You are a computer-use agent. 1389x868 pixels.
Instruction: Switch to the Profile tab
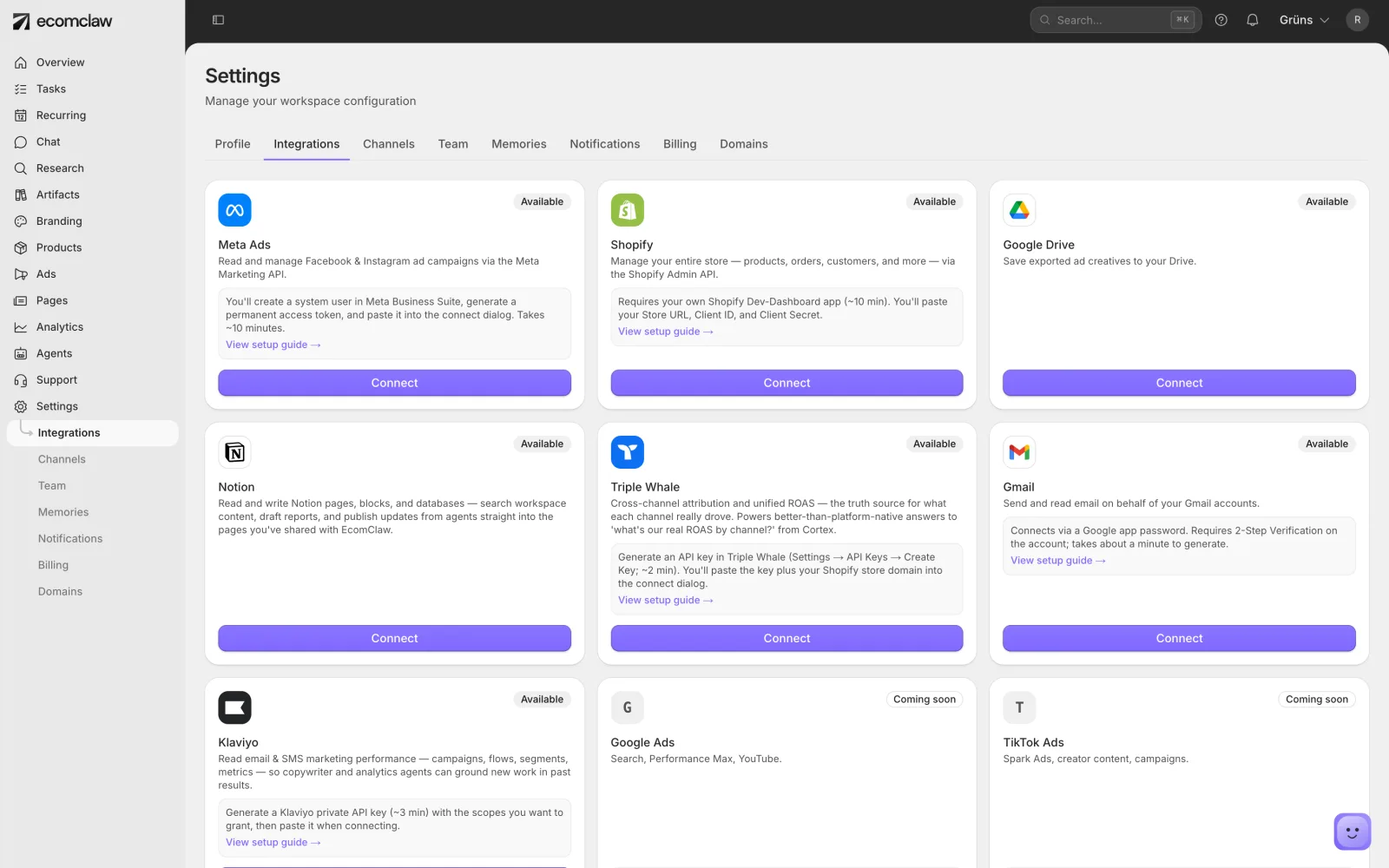(x=233, y=144)
